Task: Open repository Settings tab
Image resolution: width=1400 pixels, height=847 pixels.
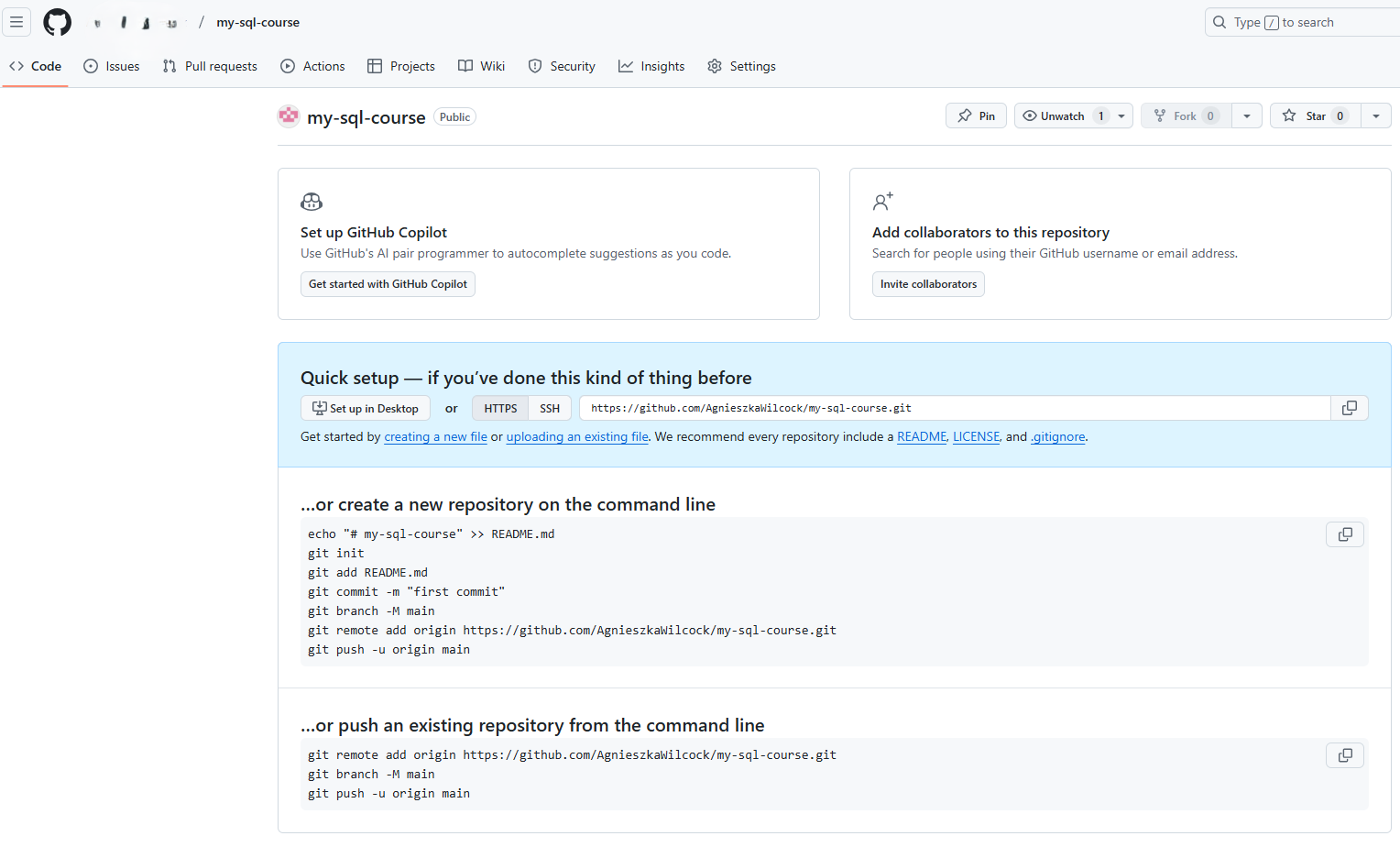Action: 742,66
